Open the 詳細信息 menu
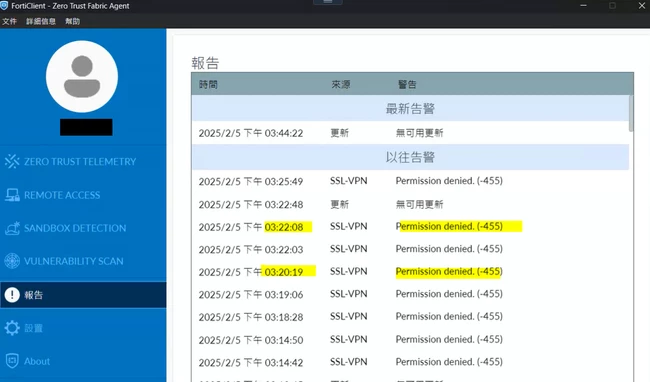 41,22
